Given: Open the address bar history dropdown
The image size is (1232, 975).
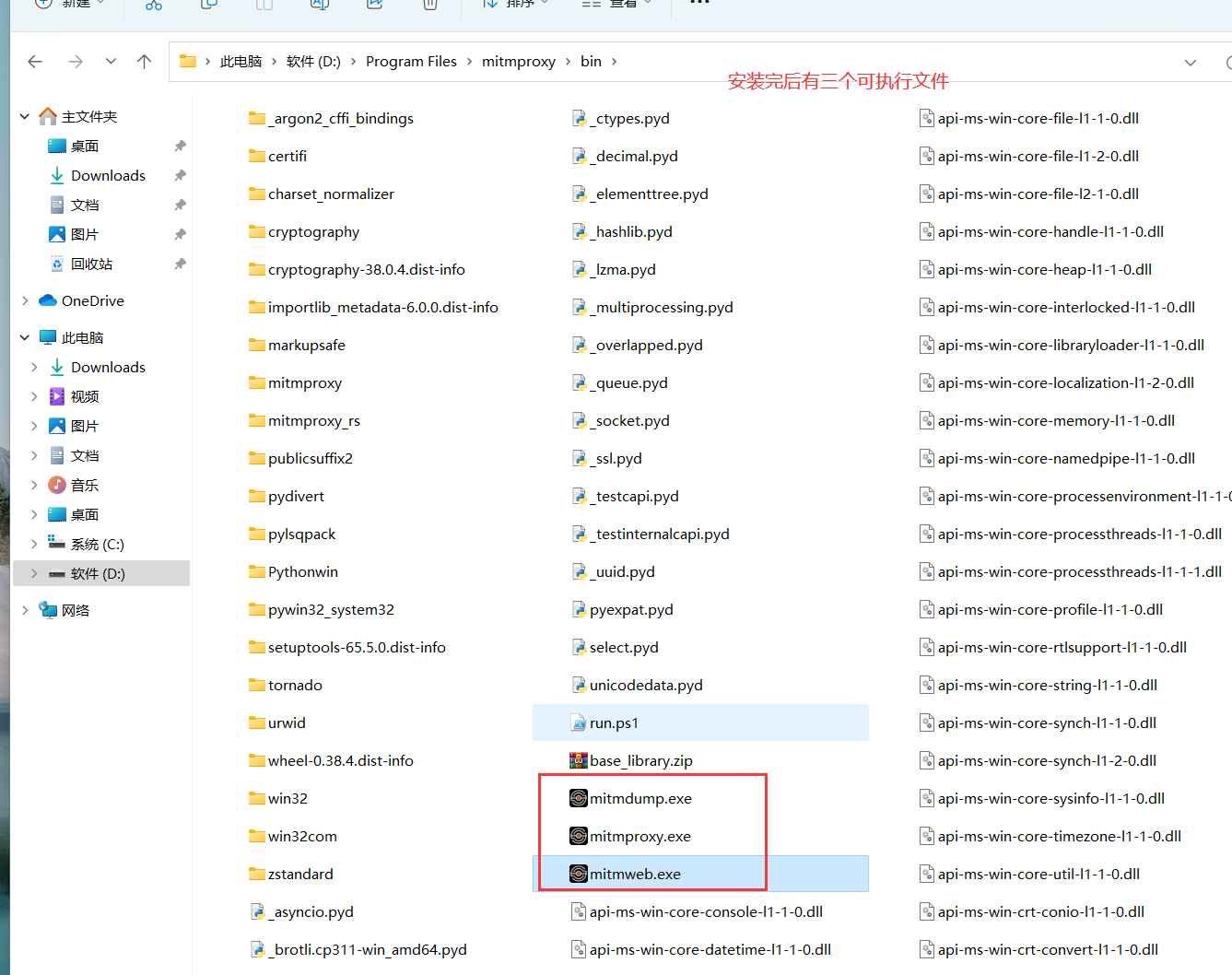Looking at the screenshot, I should pos(1191,62).
